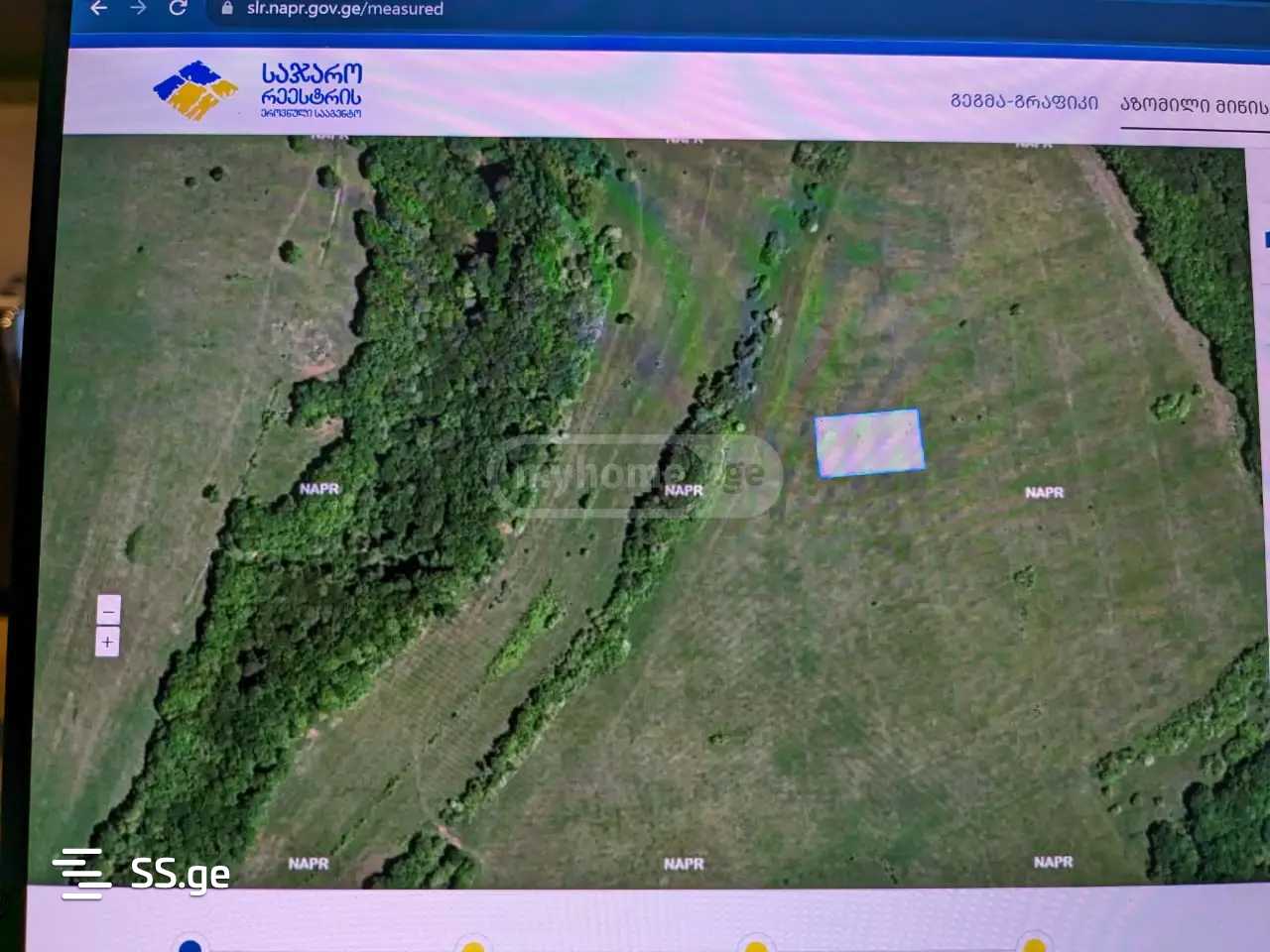Select the highlighted blue parcel on map
The width and height of the screenshot is (1270, 952).
[869, 442]
